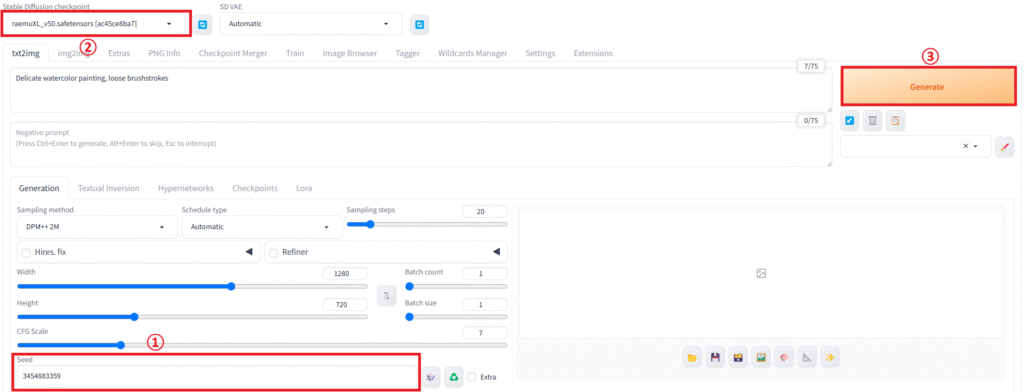Click the sparkles upscale icon below the preview
1024x392 pixels.
(830, 357)
